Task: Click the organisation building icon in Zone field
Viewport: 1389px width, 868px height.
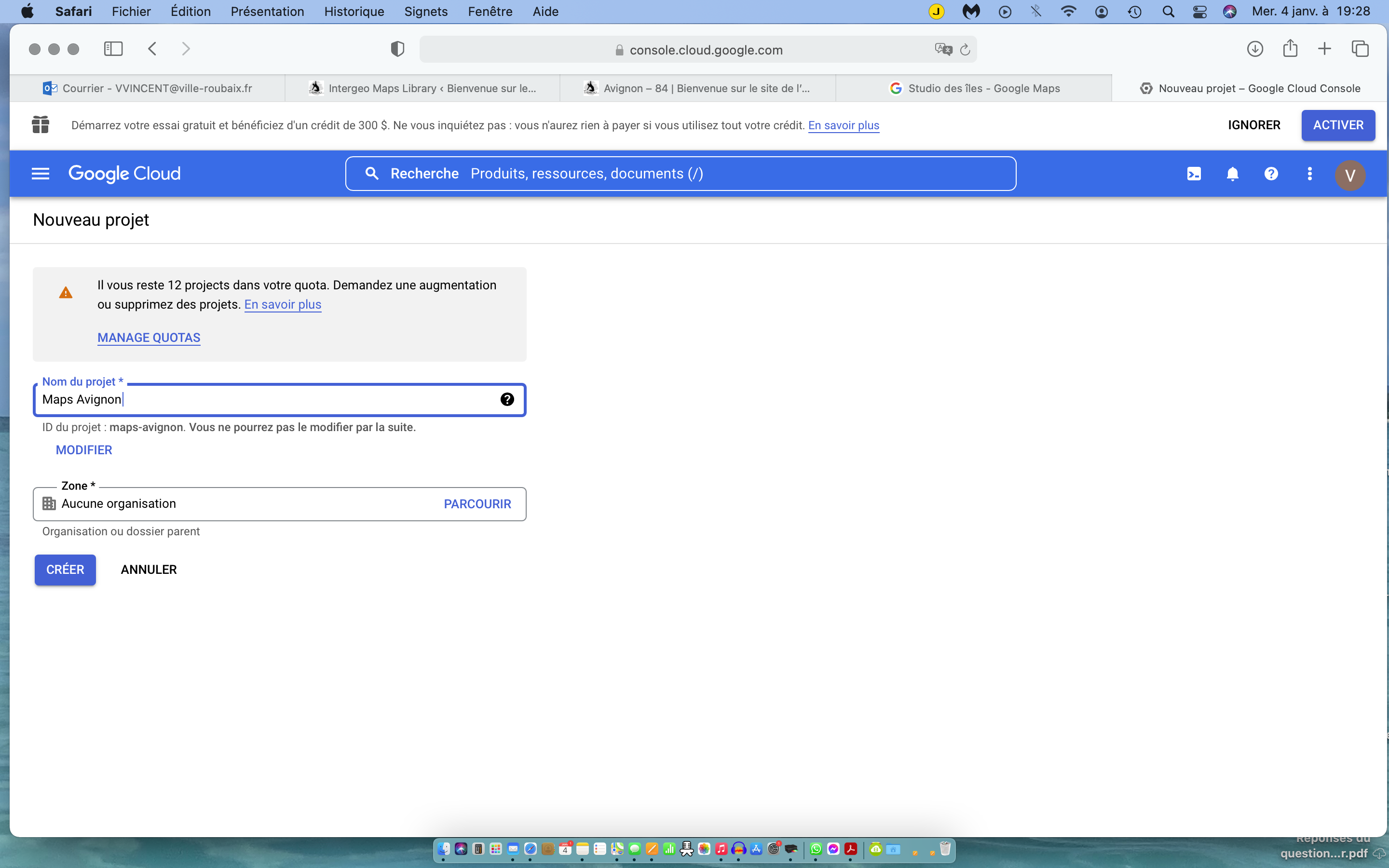Action: [x=49, y=503]
